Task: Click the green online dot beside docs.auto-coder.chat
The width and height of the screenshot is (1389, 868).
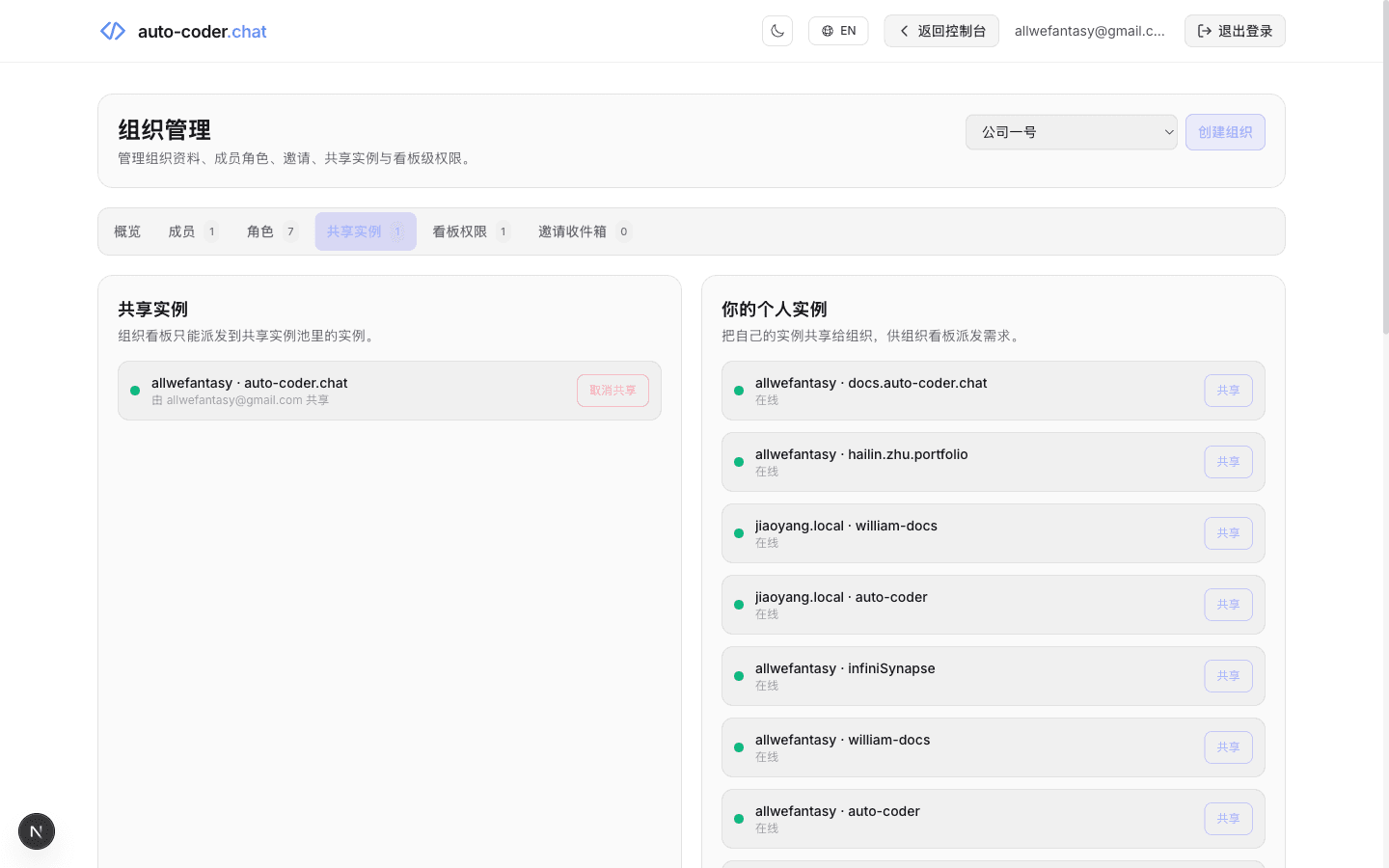Action: 739,390
